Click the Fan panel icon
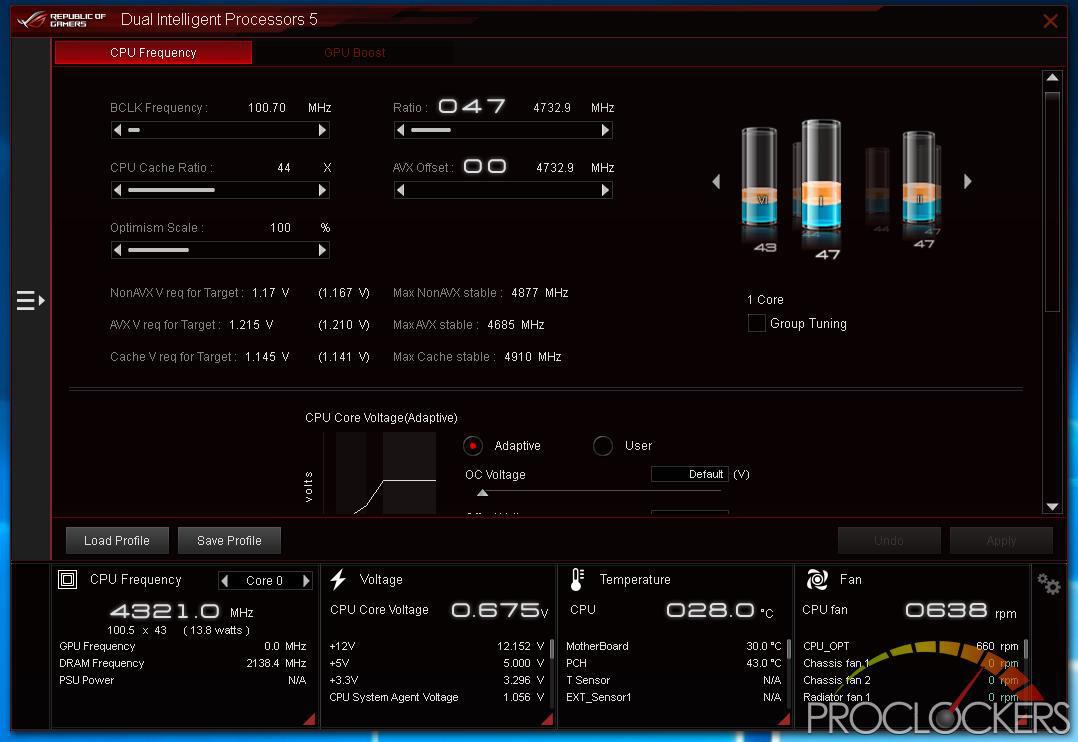This screenshot has width=1078, height=742. click(x=817, y=580)
